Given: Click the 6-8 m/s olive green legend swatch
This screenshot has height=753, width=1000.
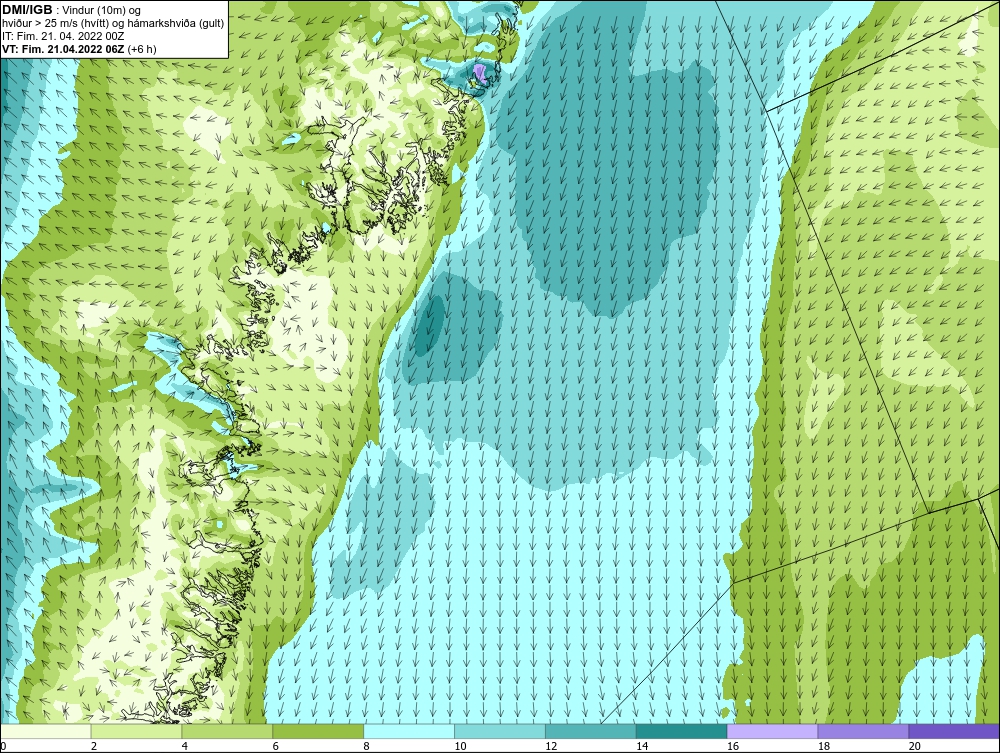Looking at the screenshot, I should [318, 731].
